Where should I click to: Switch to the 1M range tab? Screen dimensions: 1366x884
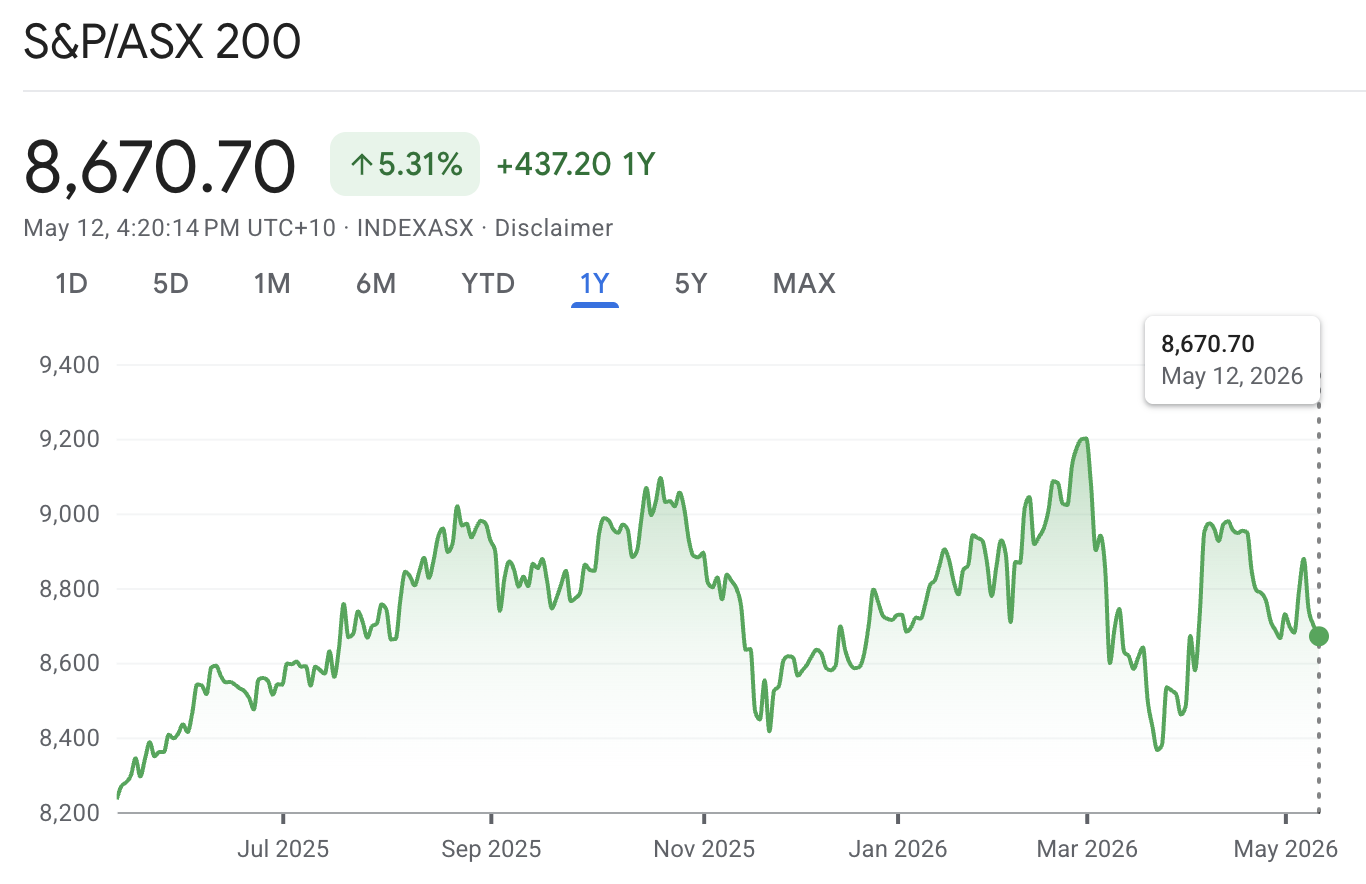272,284
